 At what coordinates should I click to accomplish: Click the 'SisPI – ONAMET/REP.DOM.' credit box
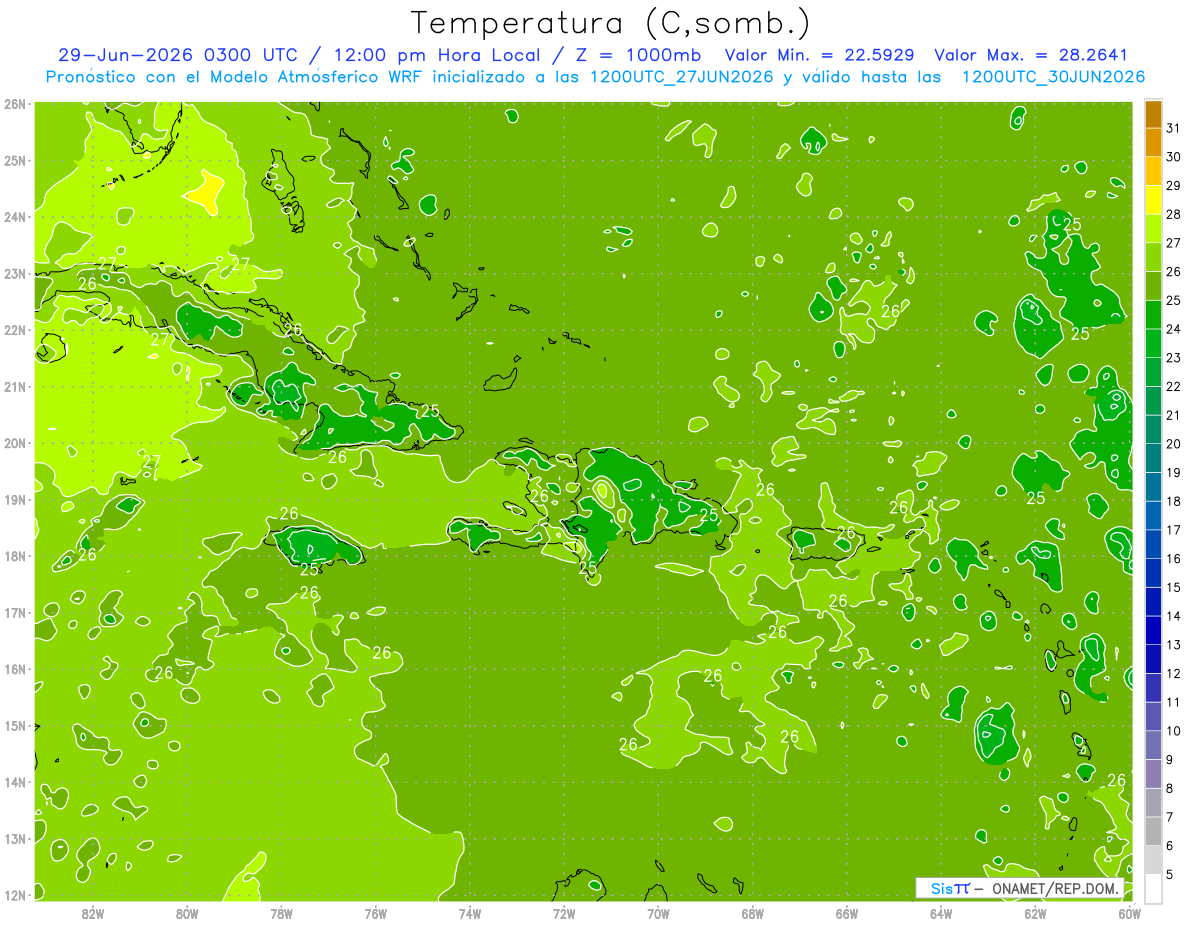1019,888
